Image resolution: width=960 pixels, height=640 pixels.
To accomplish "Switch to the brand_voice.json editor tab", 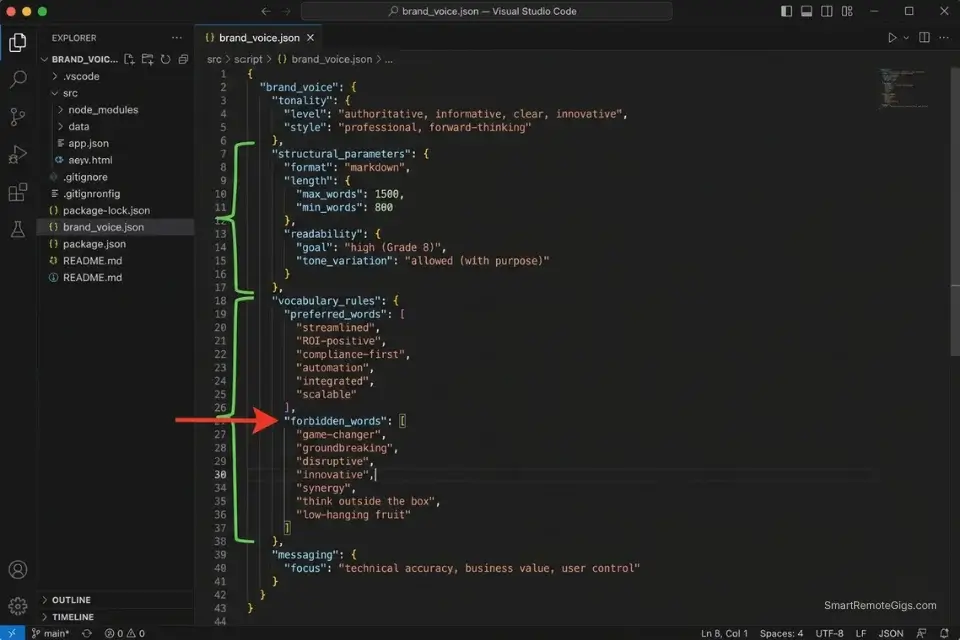I will click(x=260, y=38).
